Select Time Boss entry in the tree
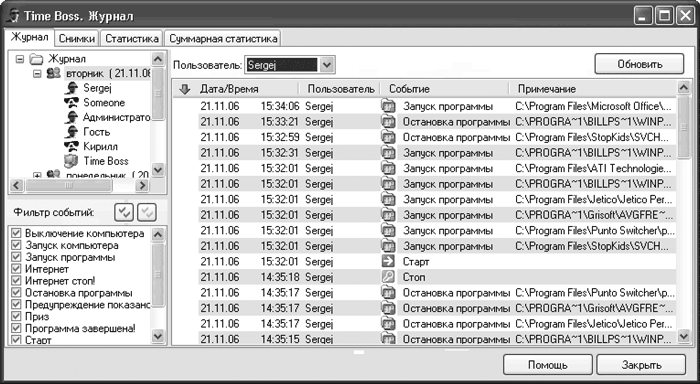This screenshot has width=700, height=384. point(106,161)
